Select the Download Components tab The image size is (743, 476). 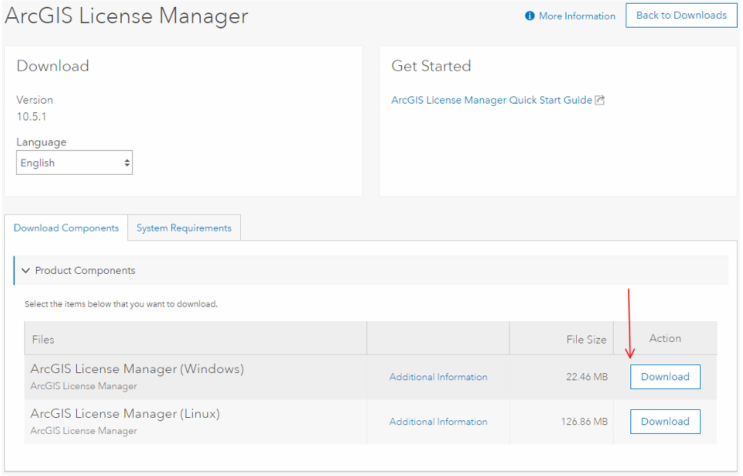(66, 228)
